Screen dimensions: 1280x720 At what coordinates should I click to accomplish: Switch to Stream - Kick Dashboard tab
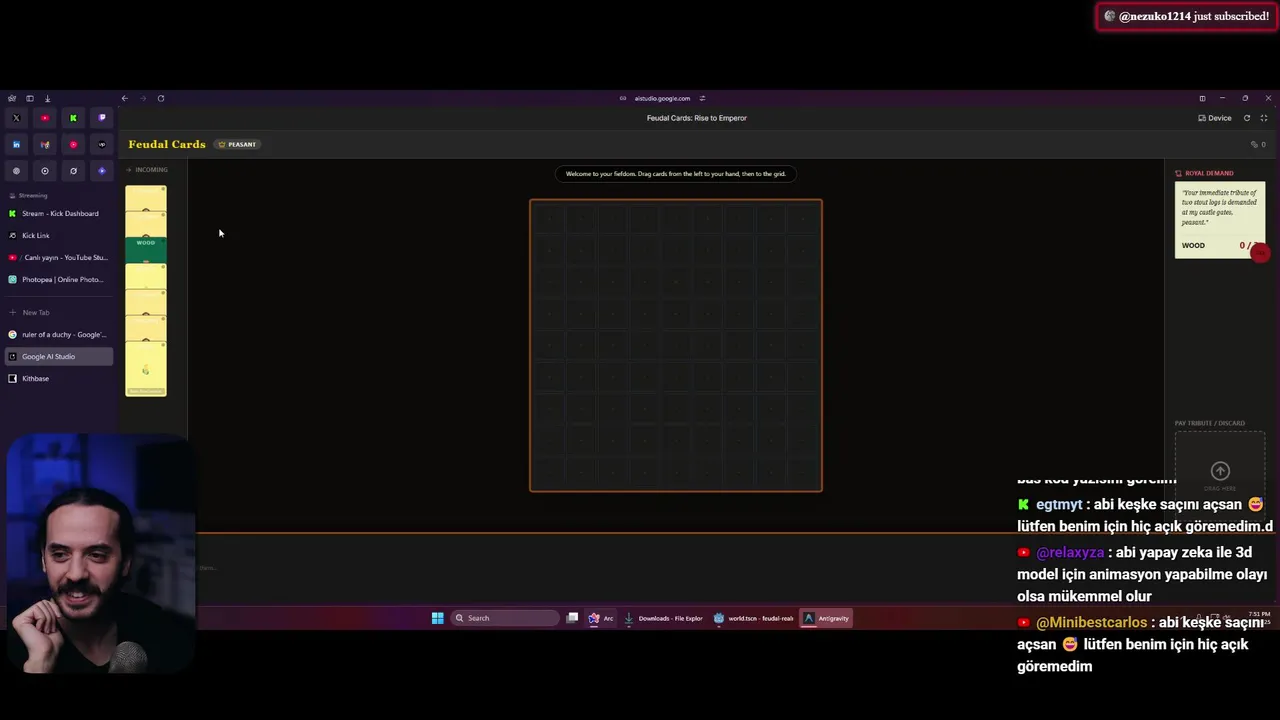60,213
